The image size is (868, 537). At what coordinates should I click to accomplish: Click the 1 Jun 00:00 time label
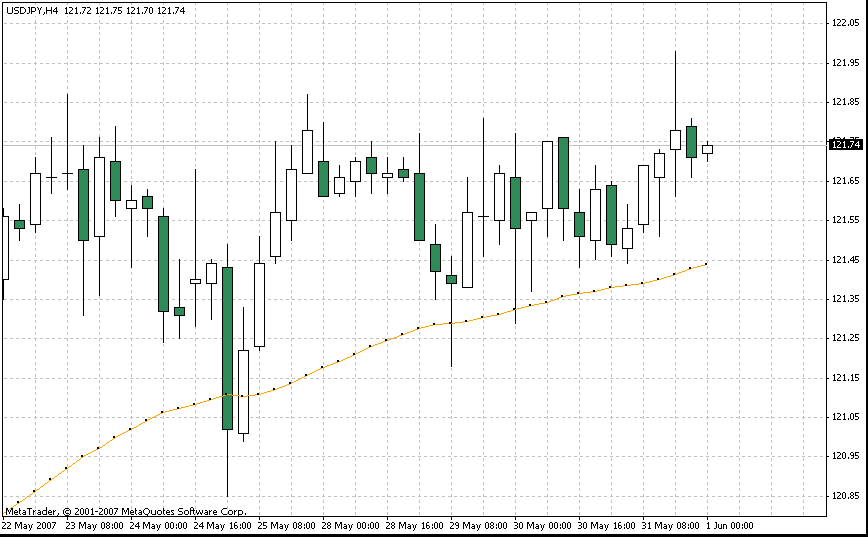point(732,525)
